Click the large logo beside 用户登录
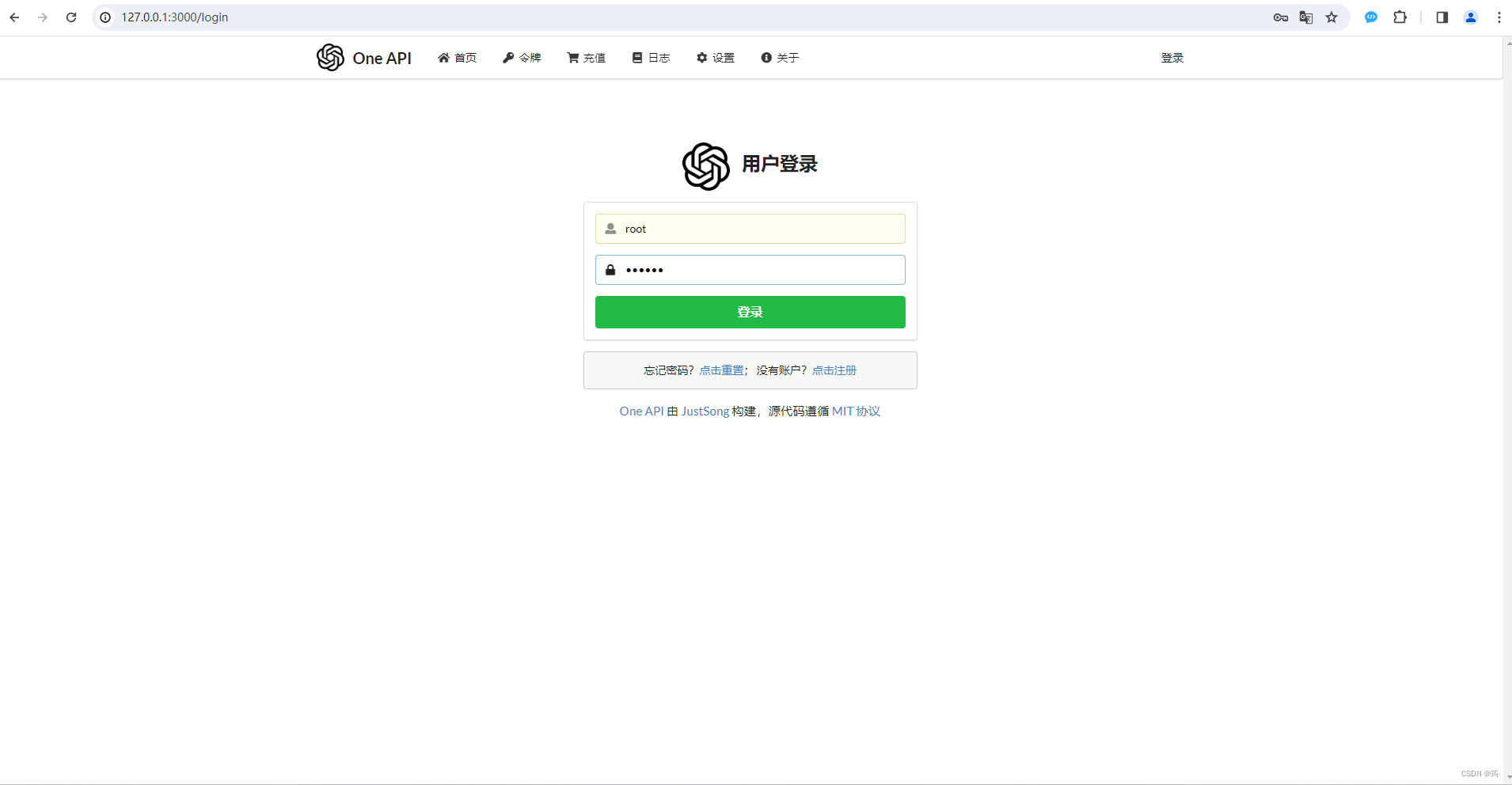The height and width of the screenshot is (785, 1512). pos(706,166)
